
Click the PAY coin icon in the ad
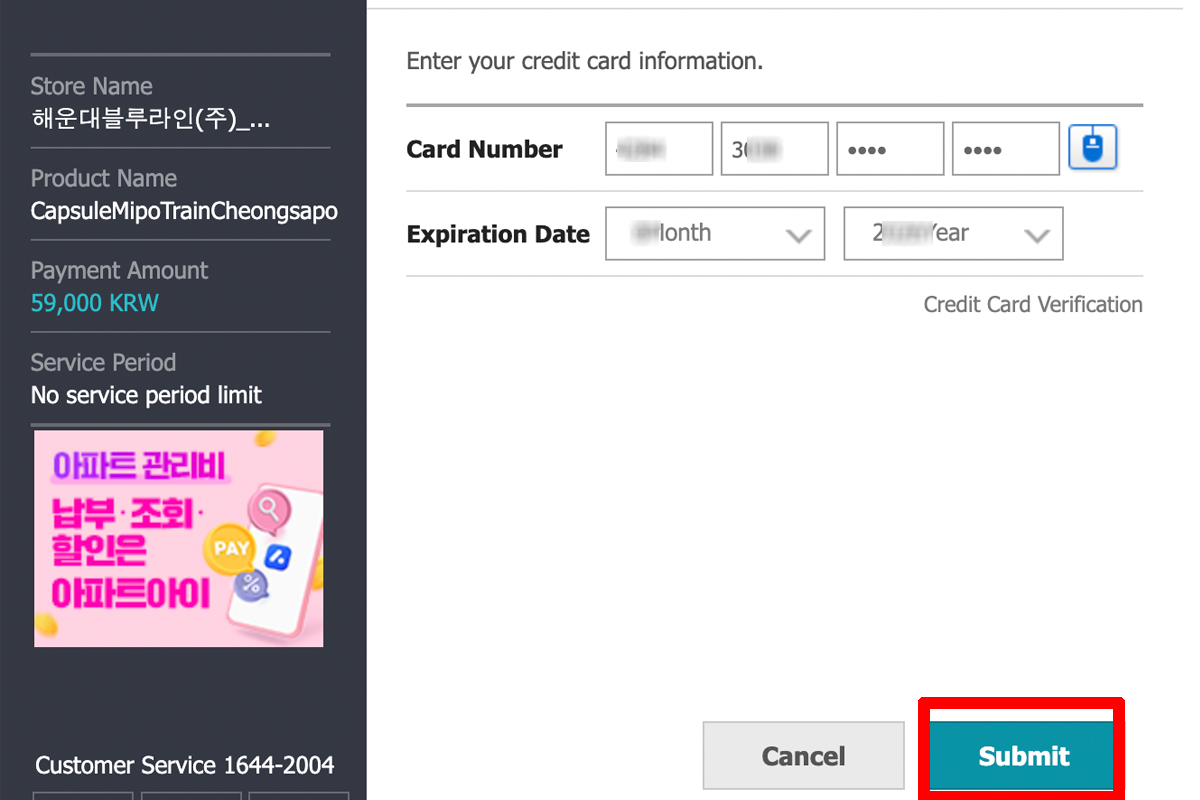coord(230,548)
